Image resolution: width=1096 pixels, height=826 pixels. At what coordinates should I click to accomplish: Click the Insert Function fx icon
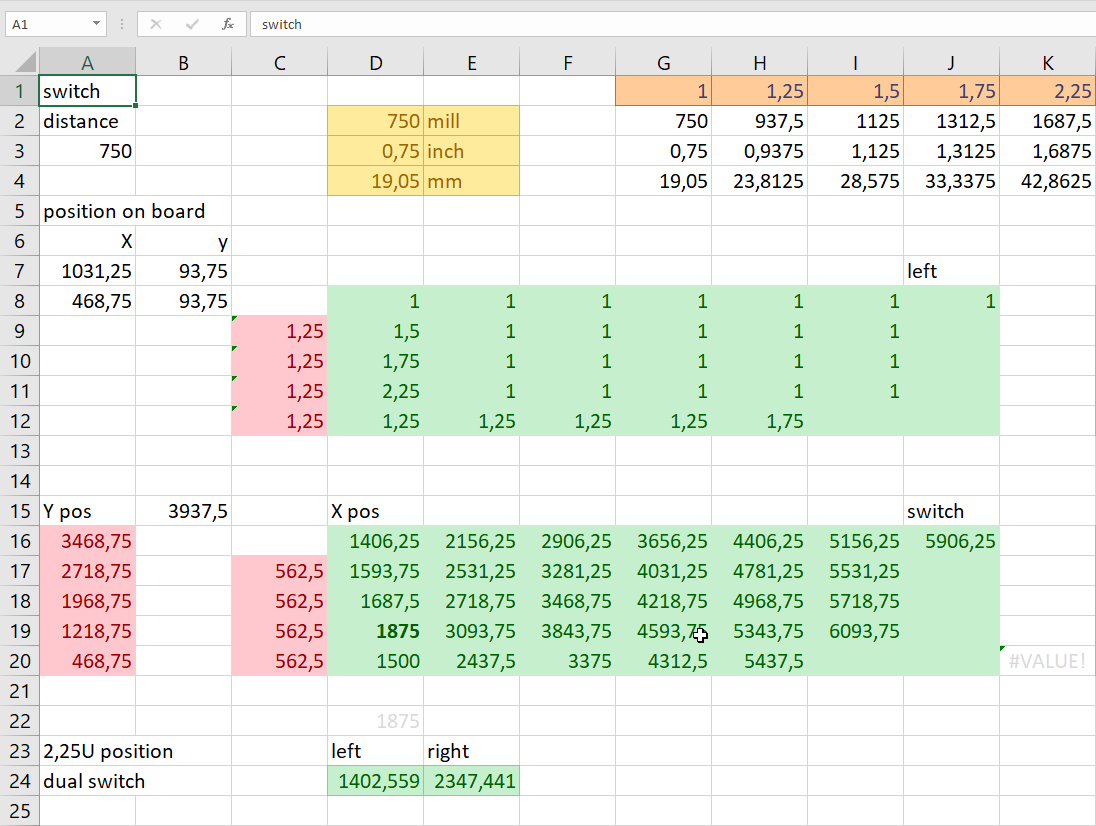pos(228,24)
